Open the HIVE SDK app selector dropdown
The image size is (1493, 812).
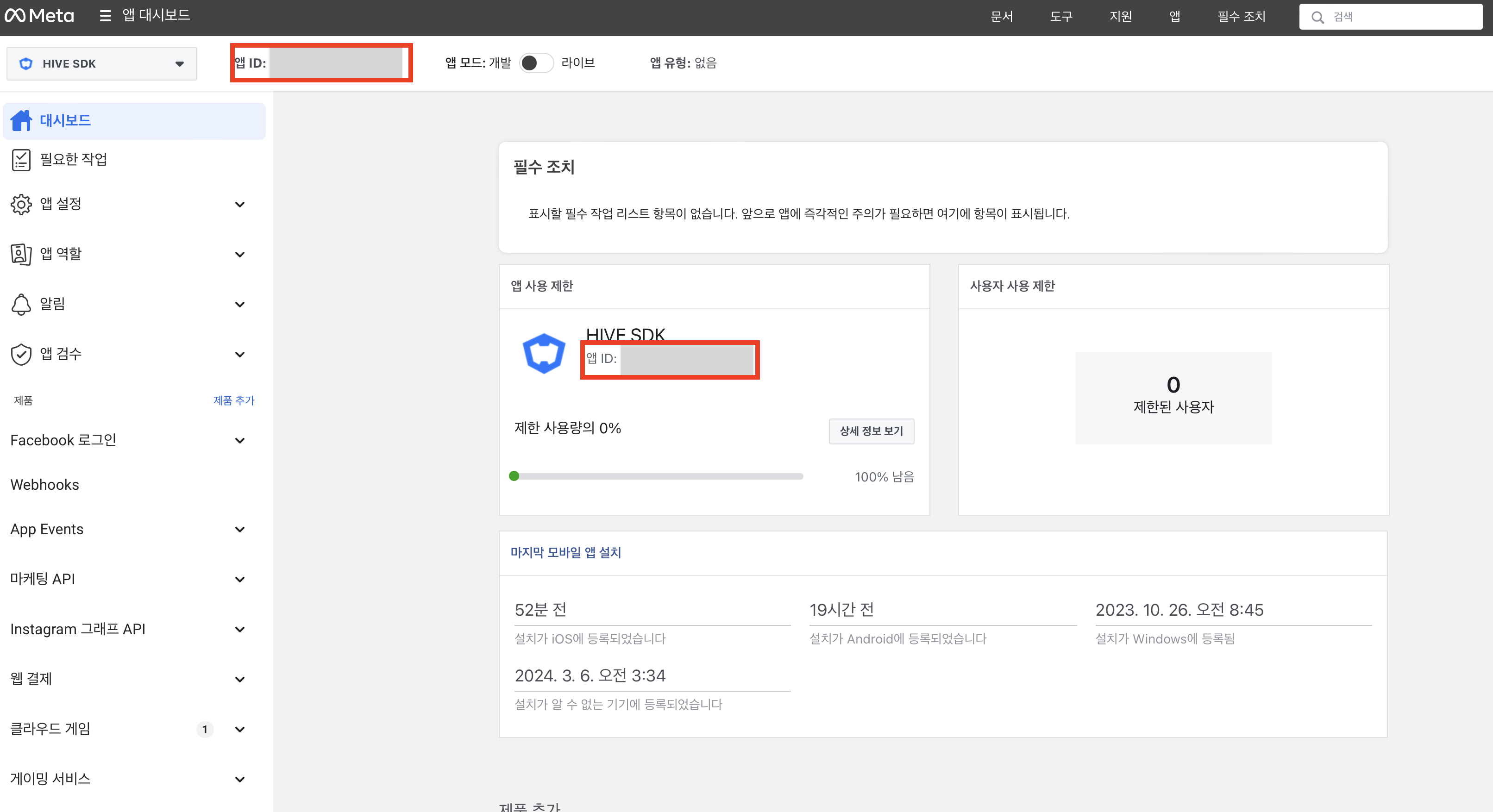click(x=101, y=64)
